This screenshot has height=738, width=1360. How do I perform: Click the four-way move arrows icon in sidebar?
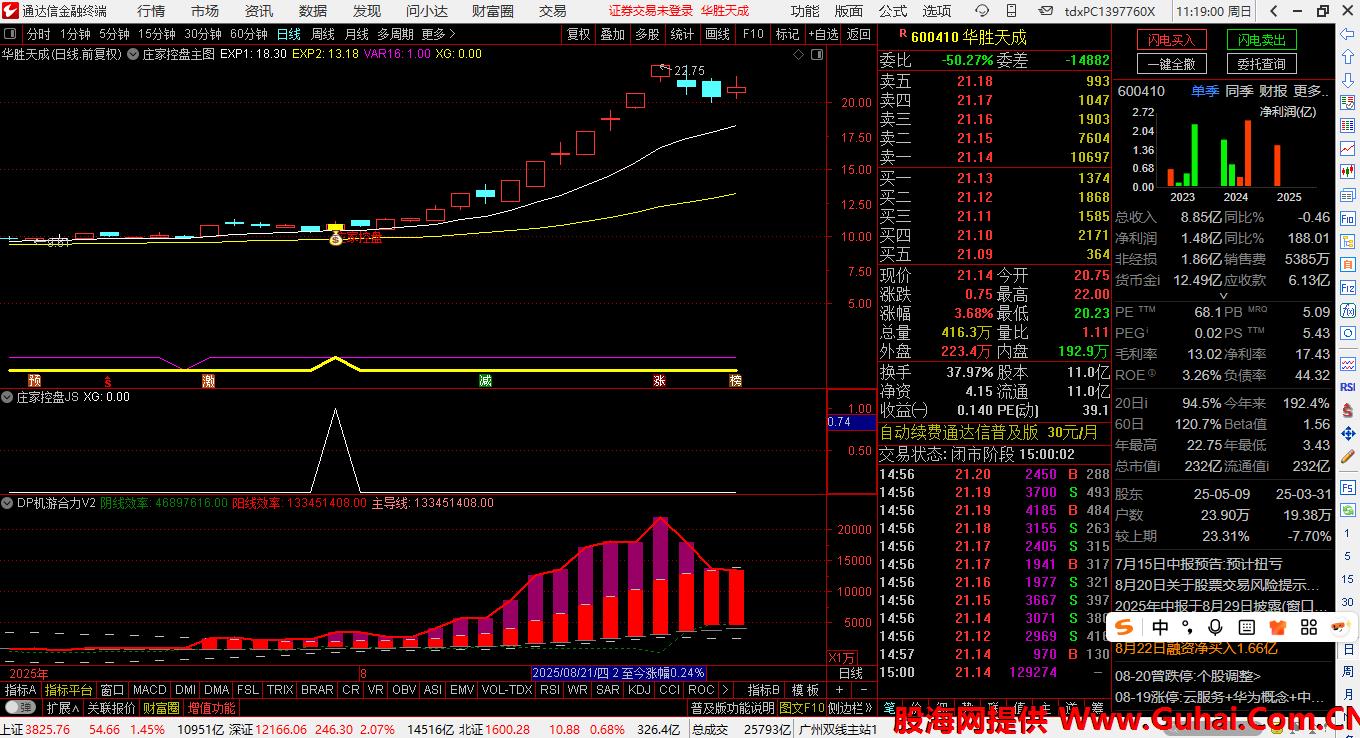[1347, 434]
